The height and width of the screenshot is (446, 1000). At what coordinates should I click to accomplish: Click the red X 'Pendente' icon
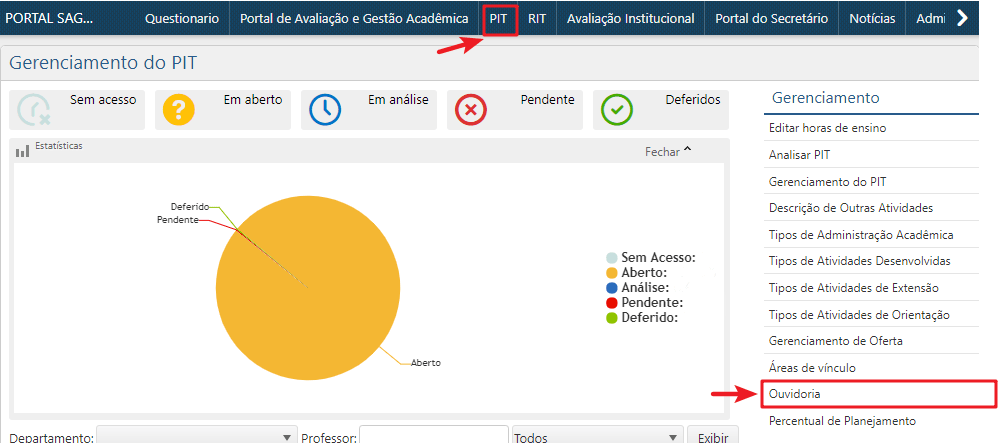tap(471, 110)
